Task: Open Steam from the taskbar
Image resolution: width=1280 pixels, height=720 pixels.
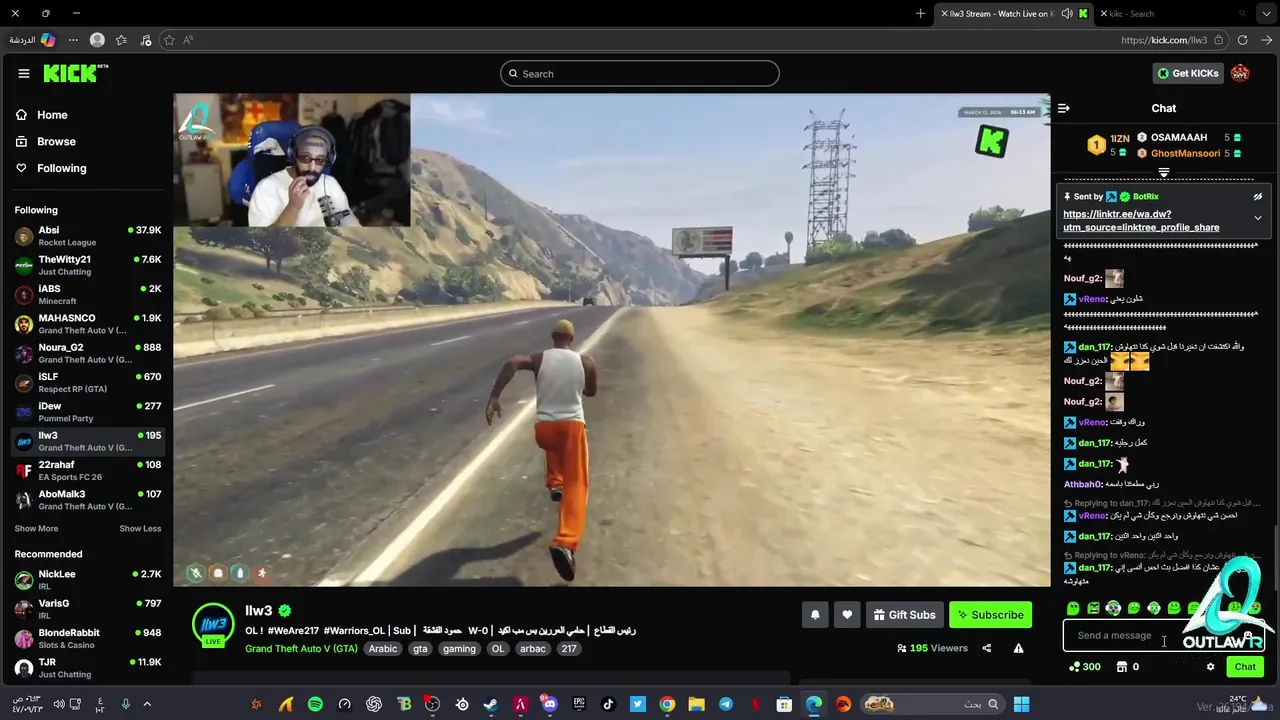Action: click(x=491, y=704)
